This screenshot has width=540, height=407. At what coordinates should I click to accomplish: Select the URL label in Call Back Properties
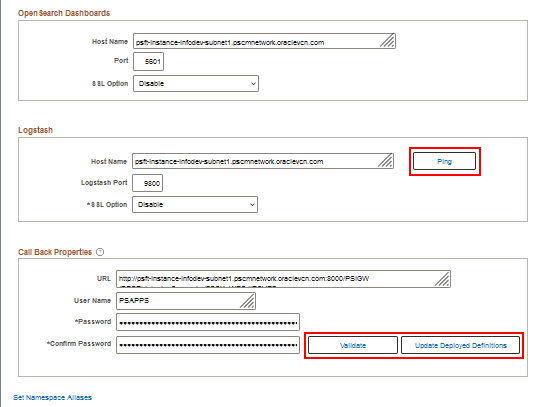pos(104,279)
